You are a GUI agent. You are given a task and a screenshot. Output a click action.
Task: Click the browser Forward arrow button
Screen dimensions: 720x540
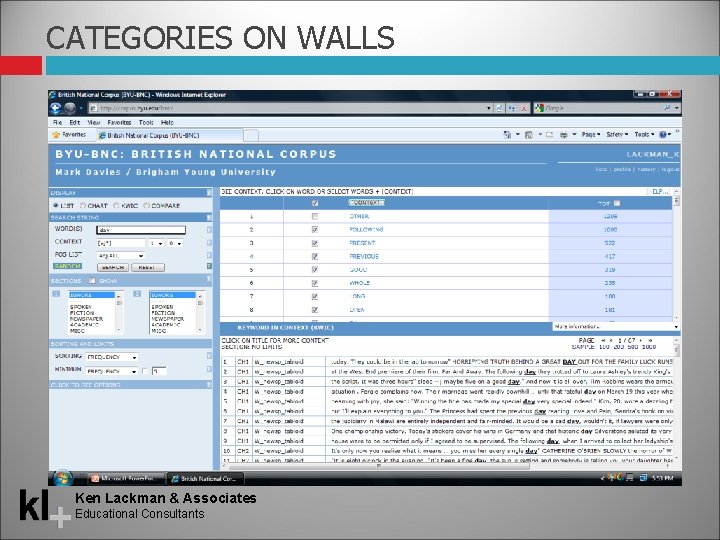(x=70, y=108)
